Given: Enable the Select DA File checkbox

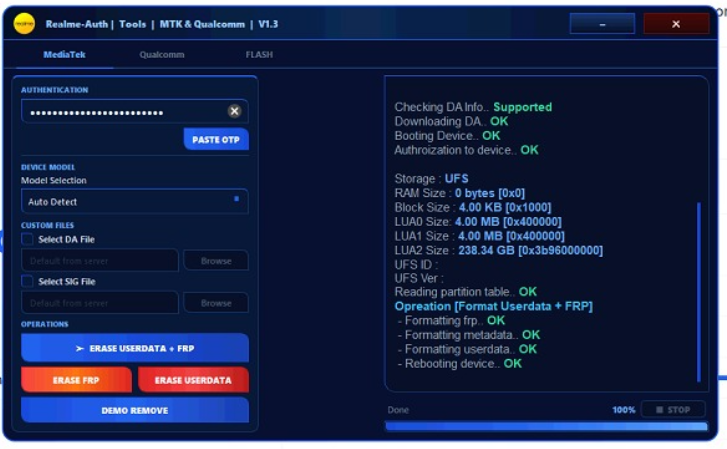Looking at the screenshot, I should [27, 239].
